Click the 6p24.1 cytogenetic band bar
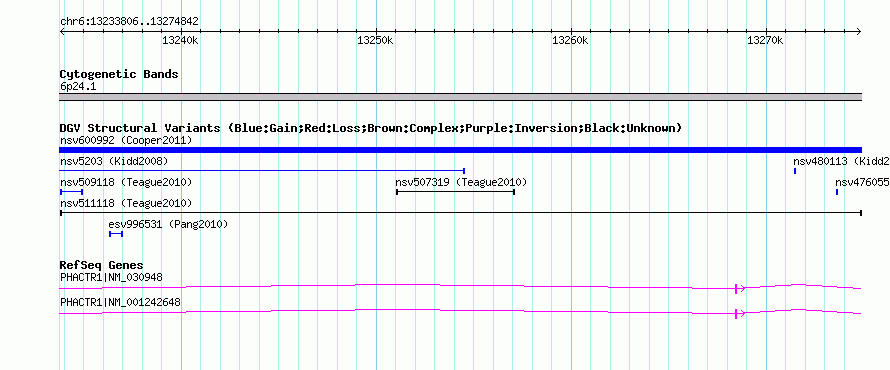The width and height of the screenshot is (890, 370). click(460, 97)
